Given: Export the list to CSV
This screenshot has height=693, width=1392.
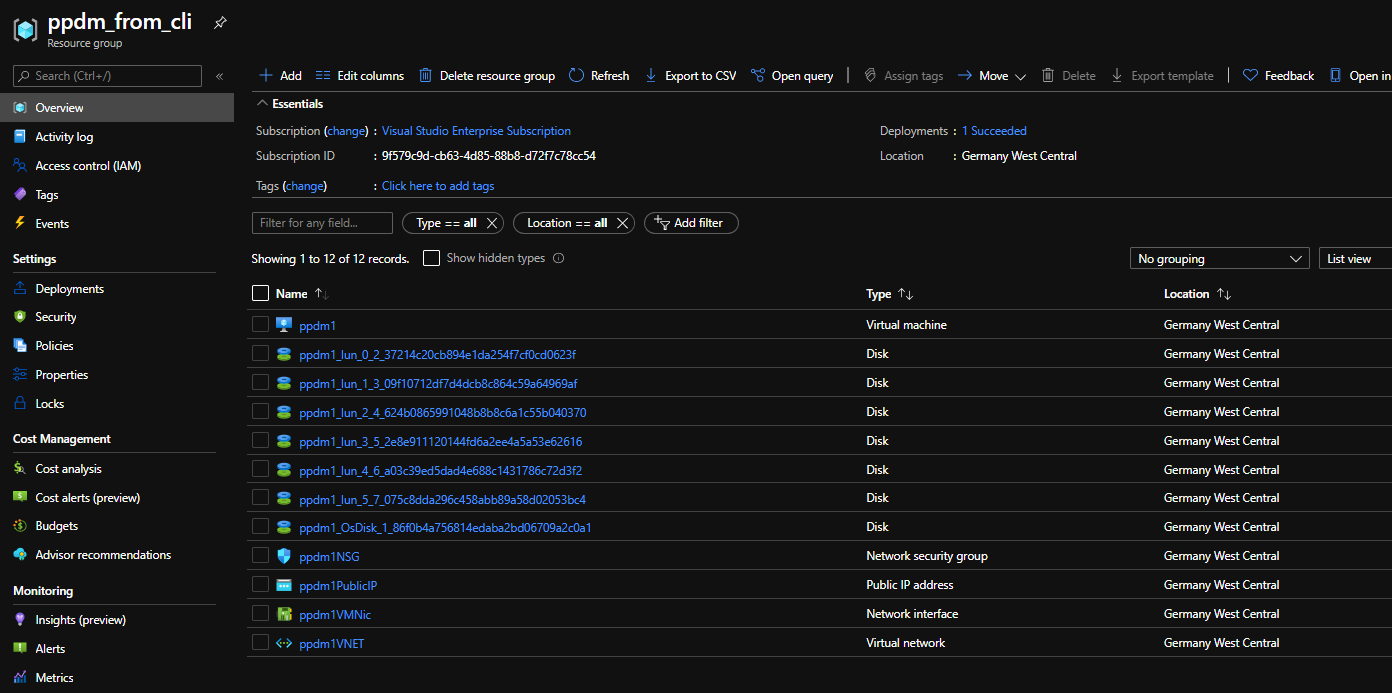Looking at the screenshot, I should click(x=690, y=76).
